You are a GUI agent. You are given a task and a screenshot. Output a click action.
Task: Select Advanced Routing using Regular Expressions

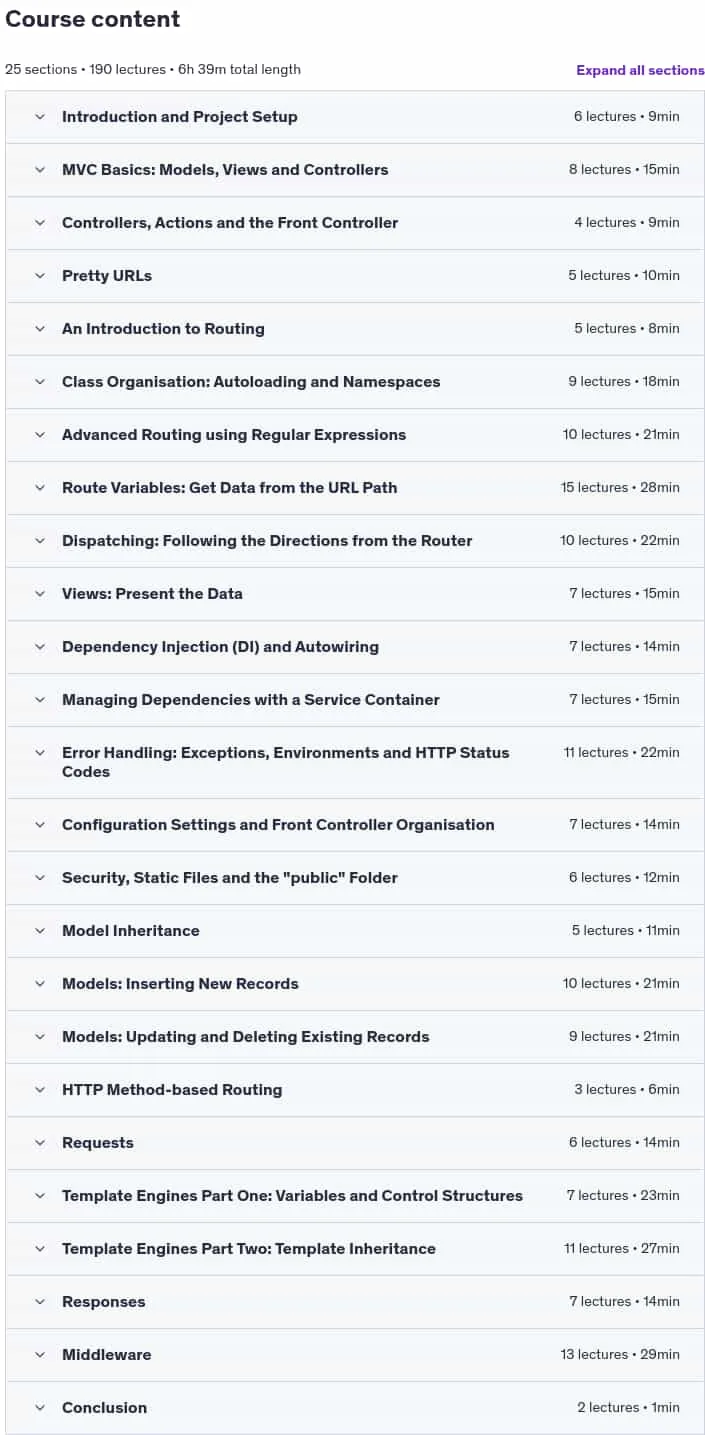234,435
